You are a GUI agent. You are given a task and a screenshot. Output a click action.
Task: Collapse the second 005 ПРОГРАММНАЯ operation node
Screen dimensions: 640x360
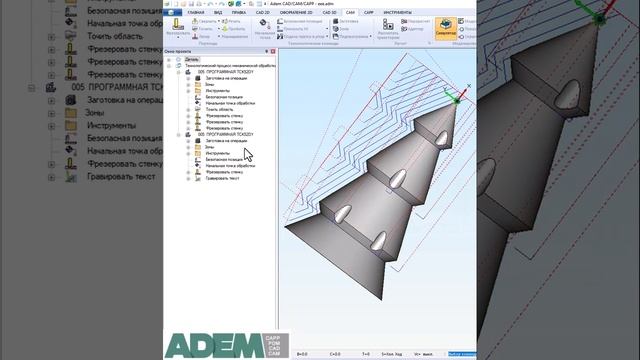click(x=179, y=134)
